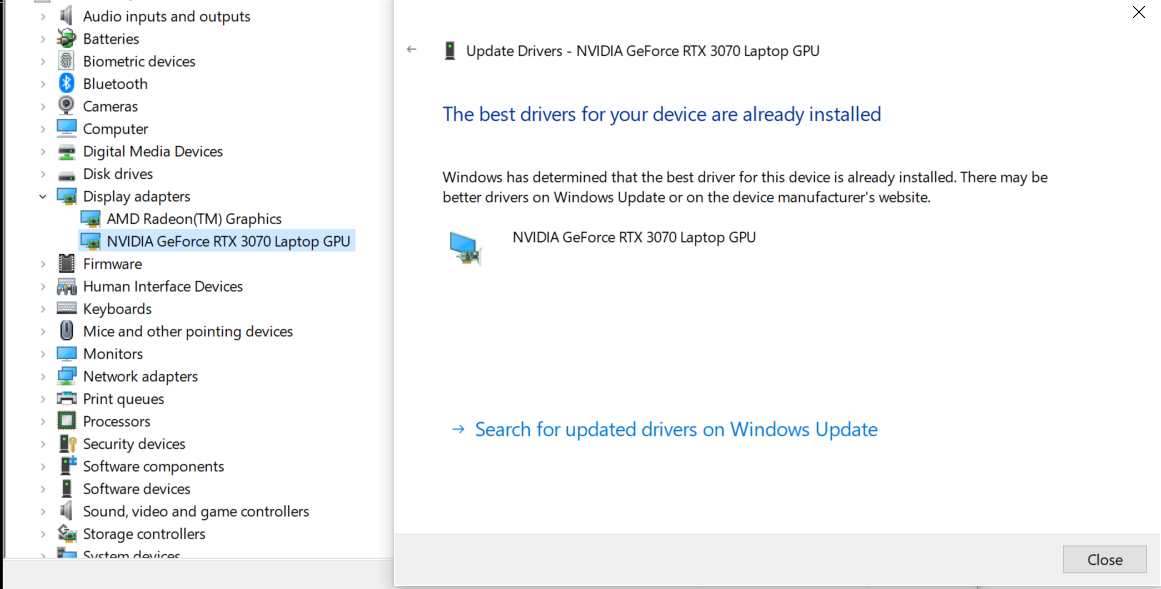The height and width of the screenshot is (589, 1161).
Task: Click the Batteries category icon
Action: [x=67, y=39]
